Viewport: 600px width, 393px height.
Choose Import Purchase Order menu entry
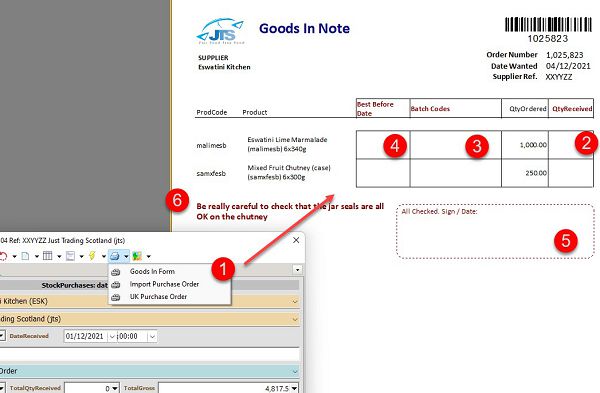(164, 284)
